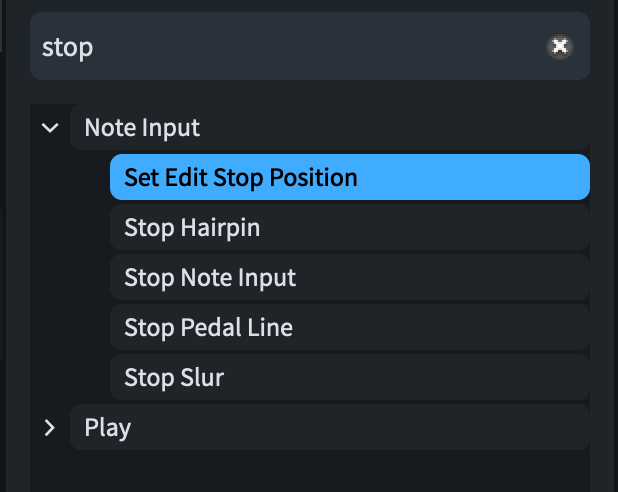Select the Pedal Line row above Stop Slur
618x492 pixels.
(349, 328)
